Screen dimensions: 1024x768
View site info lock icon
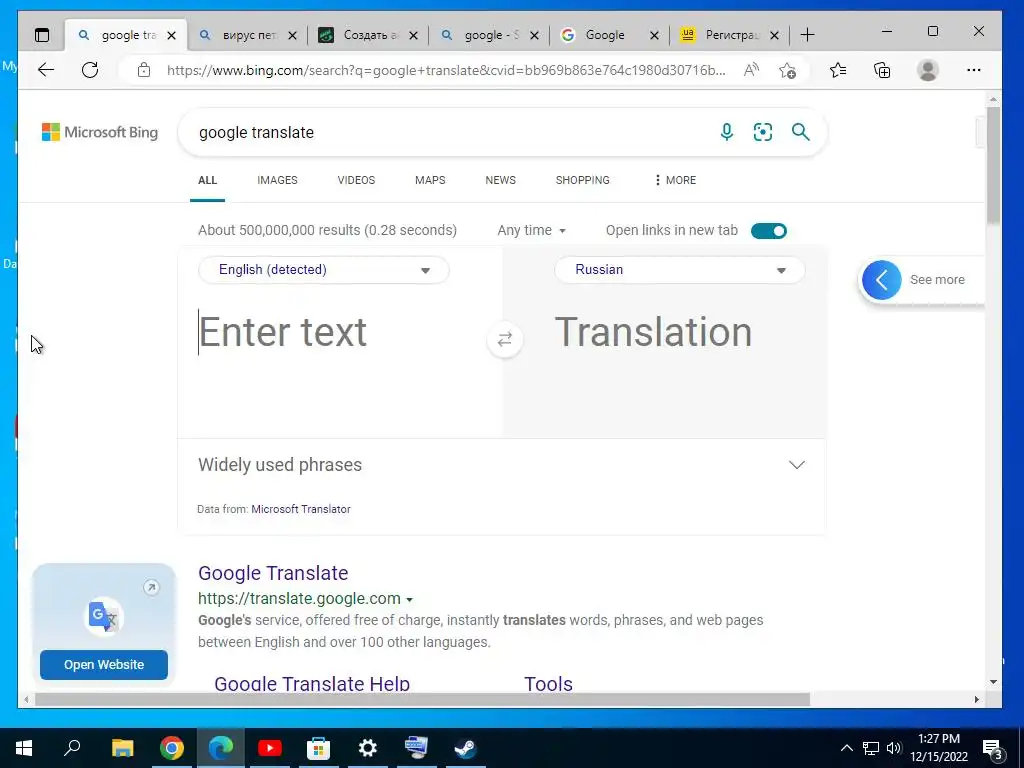144,70
